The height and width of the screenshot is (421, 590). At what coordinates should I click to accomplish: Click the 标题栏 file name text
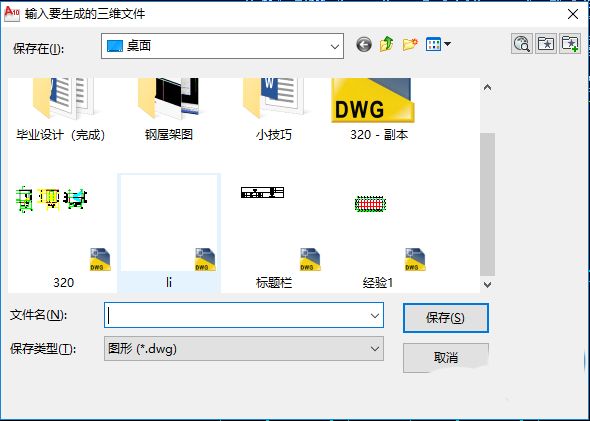point(274,283)
